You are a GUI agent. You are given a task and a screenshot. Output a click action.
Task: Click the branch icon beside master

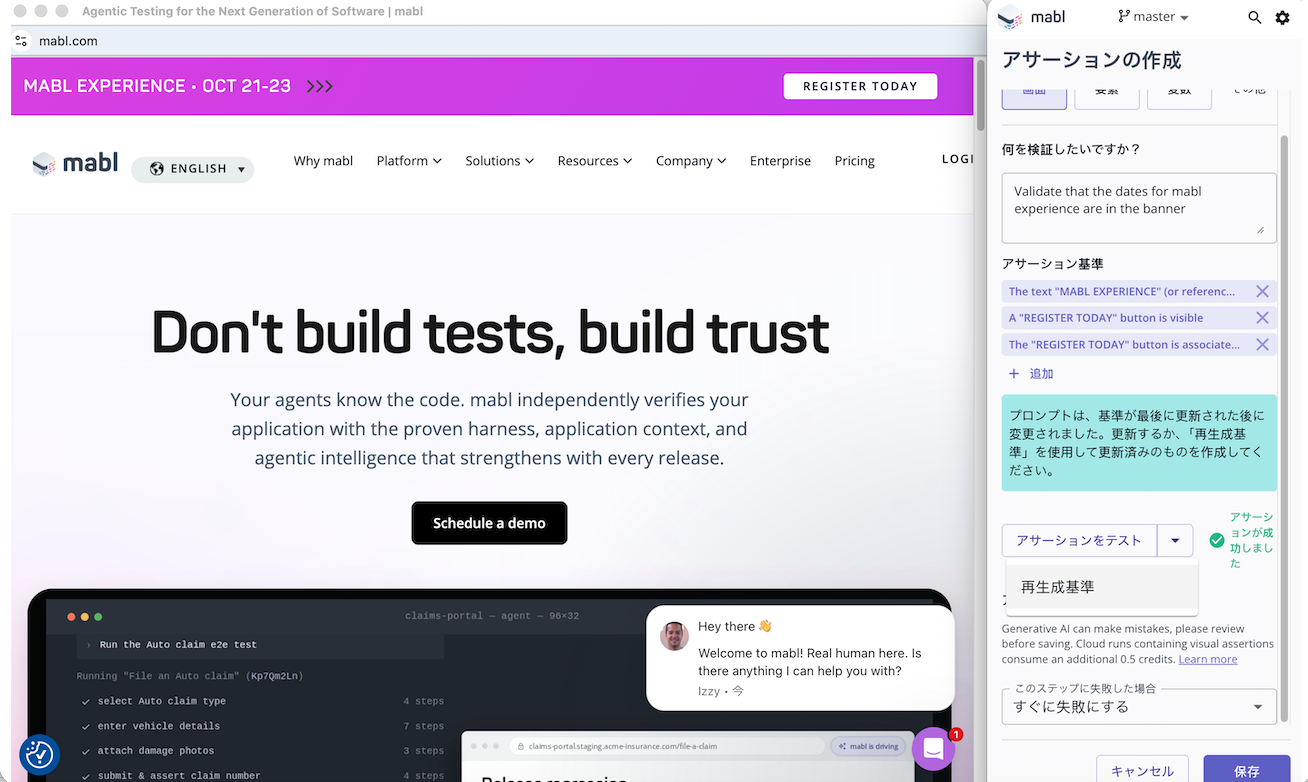(1124, 17)
